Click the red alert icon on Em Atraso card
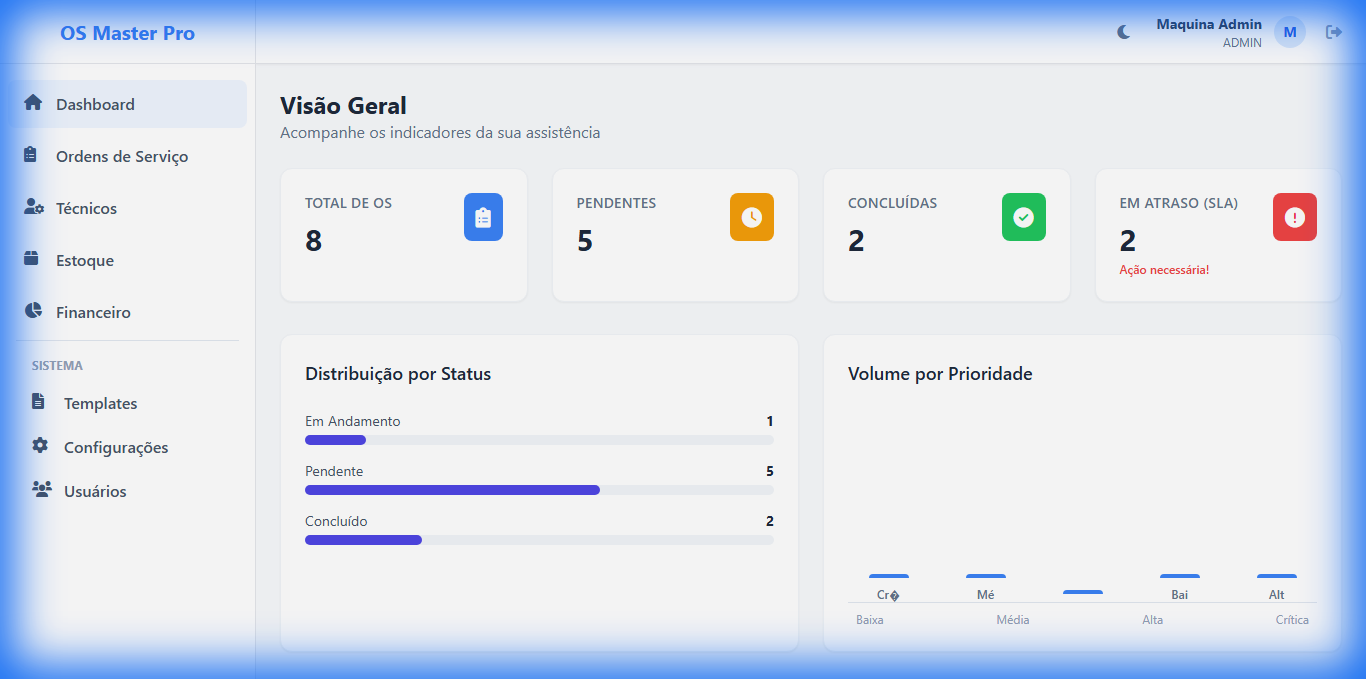The height and width of the screenshot is (679, 1366). pos(1294,217)
